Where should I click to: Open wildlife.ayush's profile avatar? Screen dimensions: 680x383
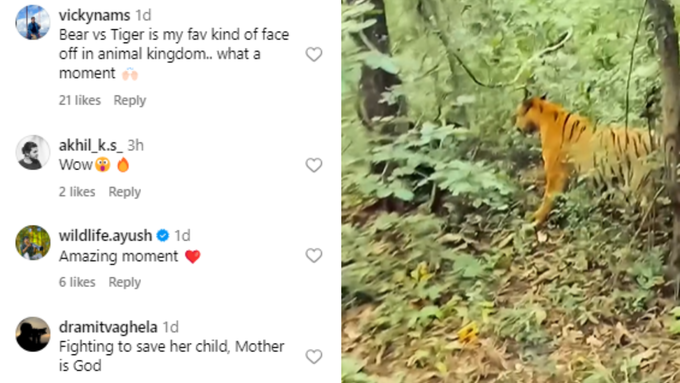pos(33,242)
